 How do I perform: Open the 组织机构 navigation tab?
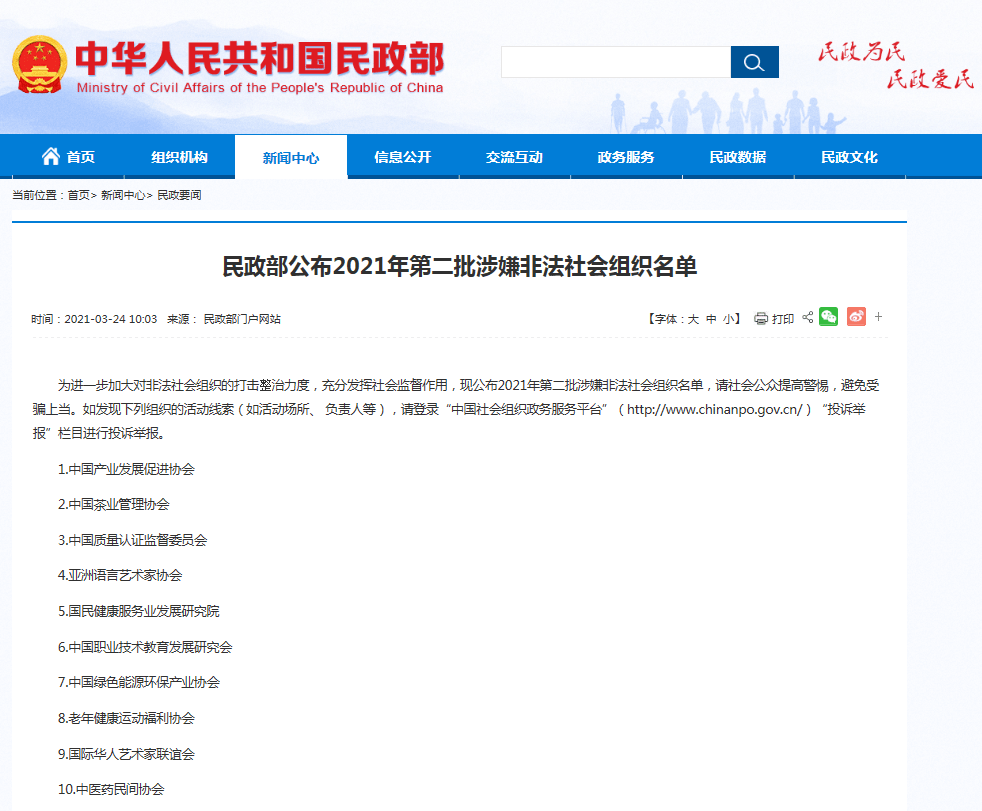tap(179, 157)
